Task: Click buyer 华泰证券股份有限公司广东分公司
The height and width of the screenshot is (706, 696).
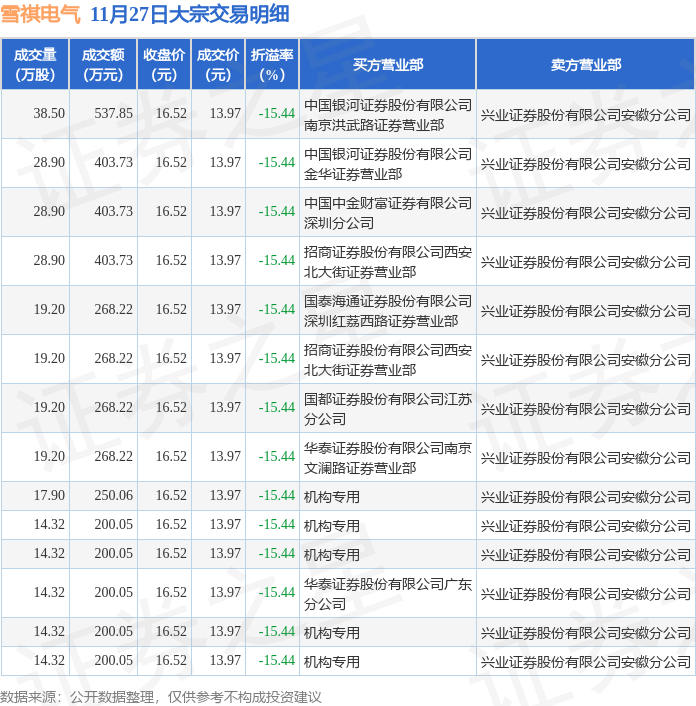Action: pyautogui.click(x=388, y=594)
